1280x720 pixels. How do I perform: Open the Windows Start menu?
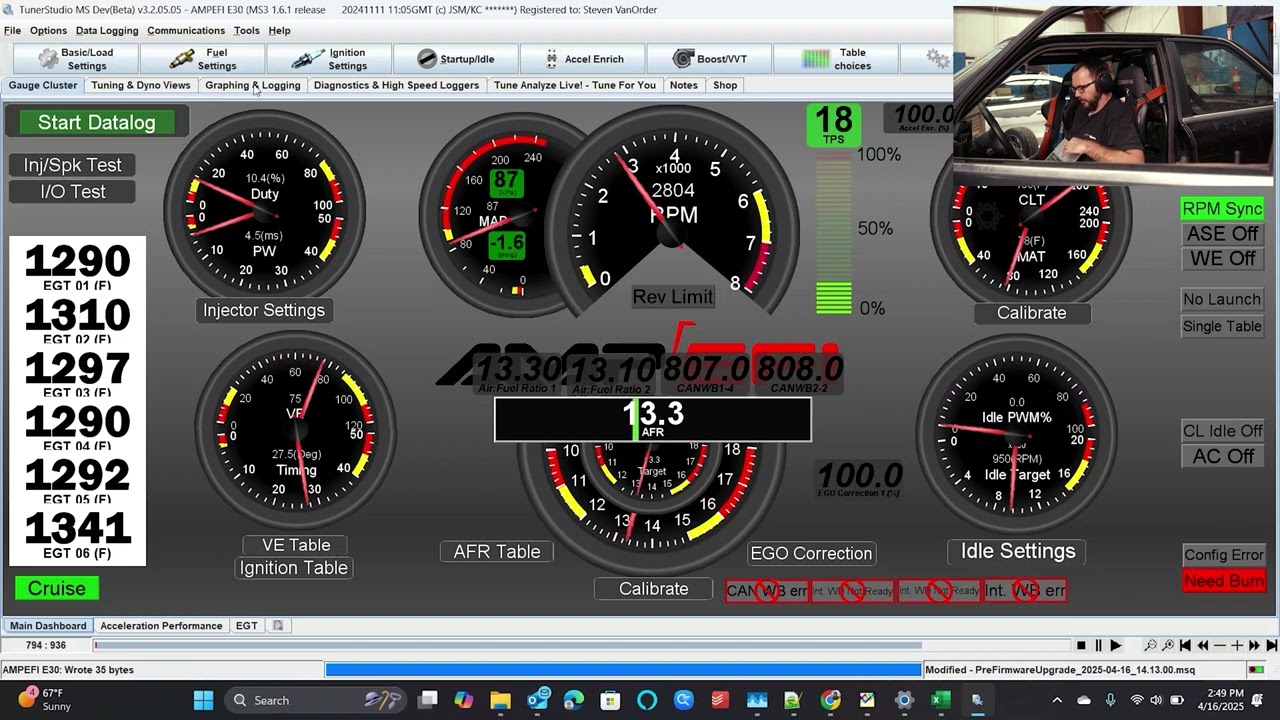203,700
